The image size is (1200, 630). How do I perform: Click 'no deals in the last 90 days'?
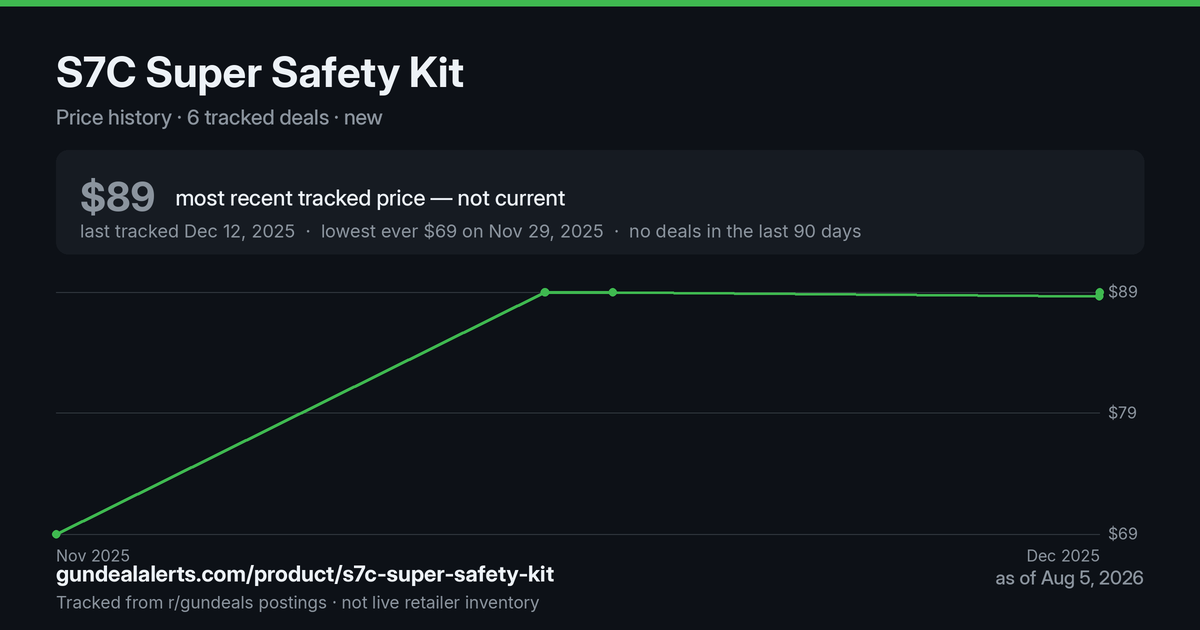click(x=745, y=231)
